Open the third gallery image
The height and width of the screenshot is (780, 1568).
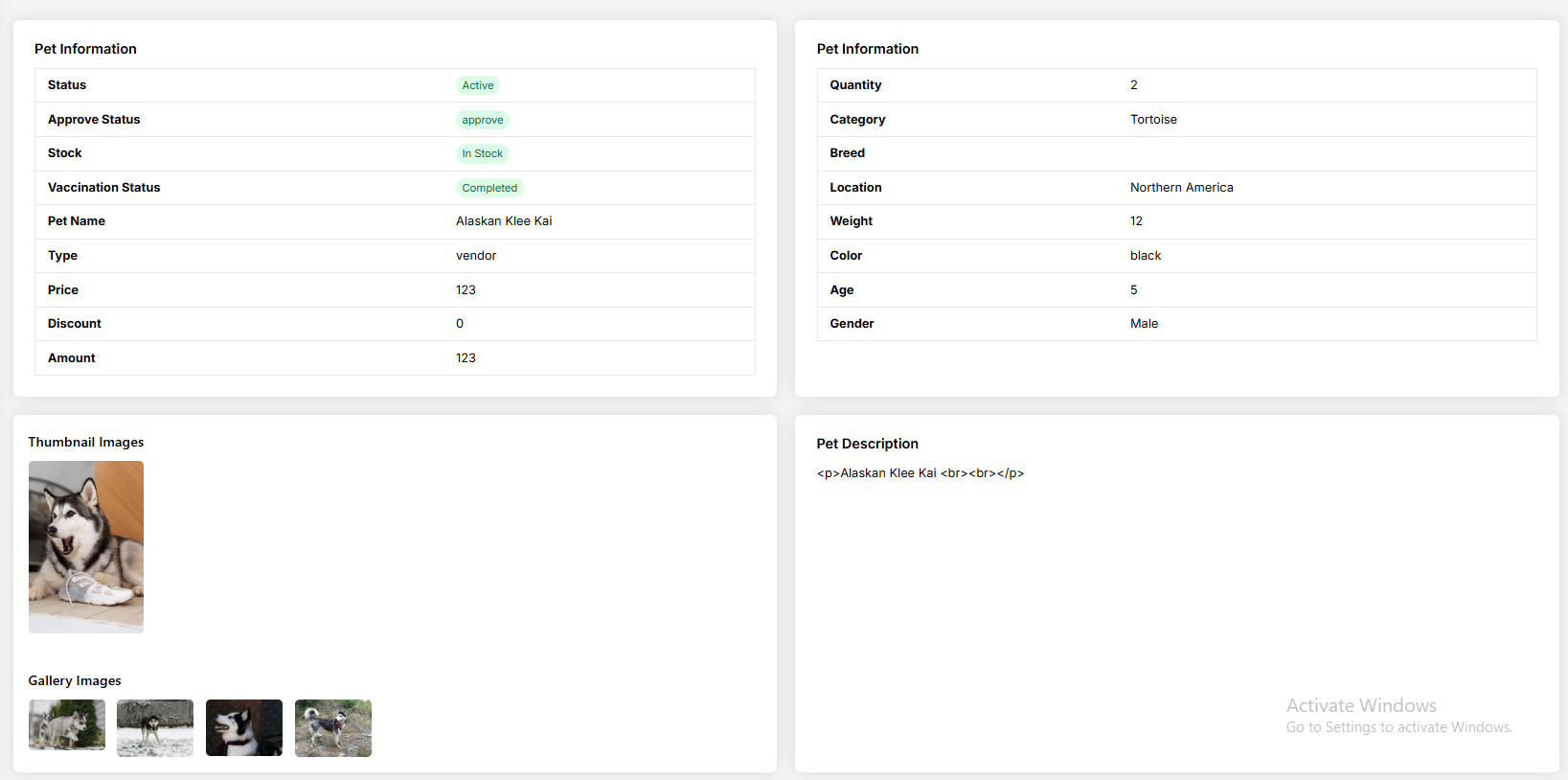[x=244, y=727]
